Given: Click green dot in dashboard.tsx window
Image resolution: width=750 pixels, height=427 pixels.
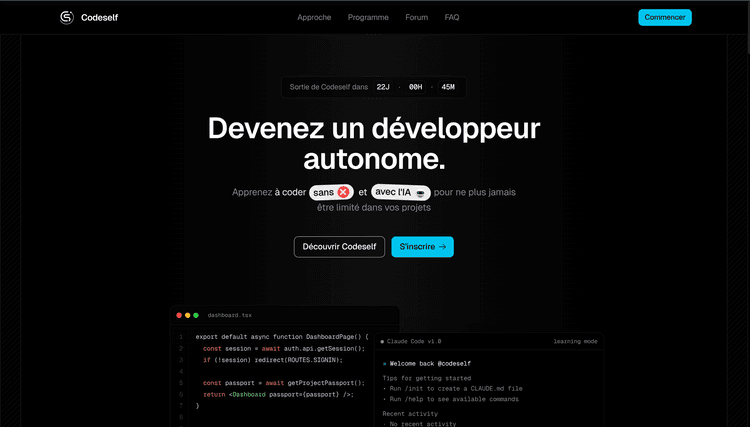Looking at the screenshot, I should click(196, 315).
